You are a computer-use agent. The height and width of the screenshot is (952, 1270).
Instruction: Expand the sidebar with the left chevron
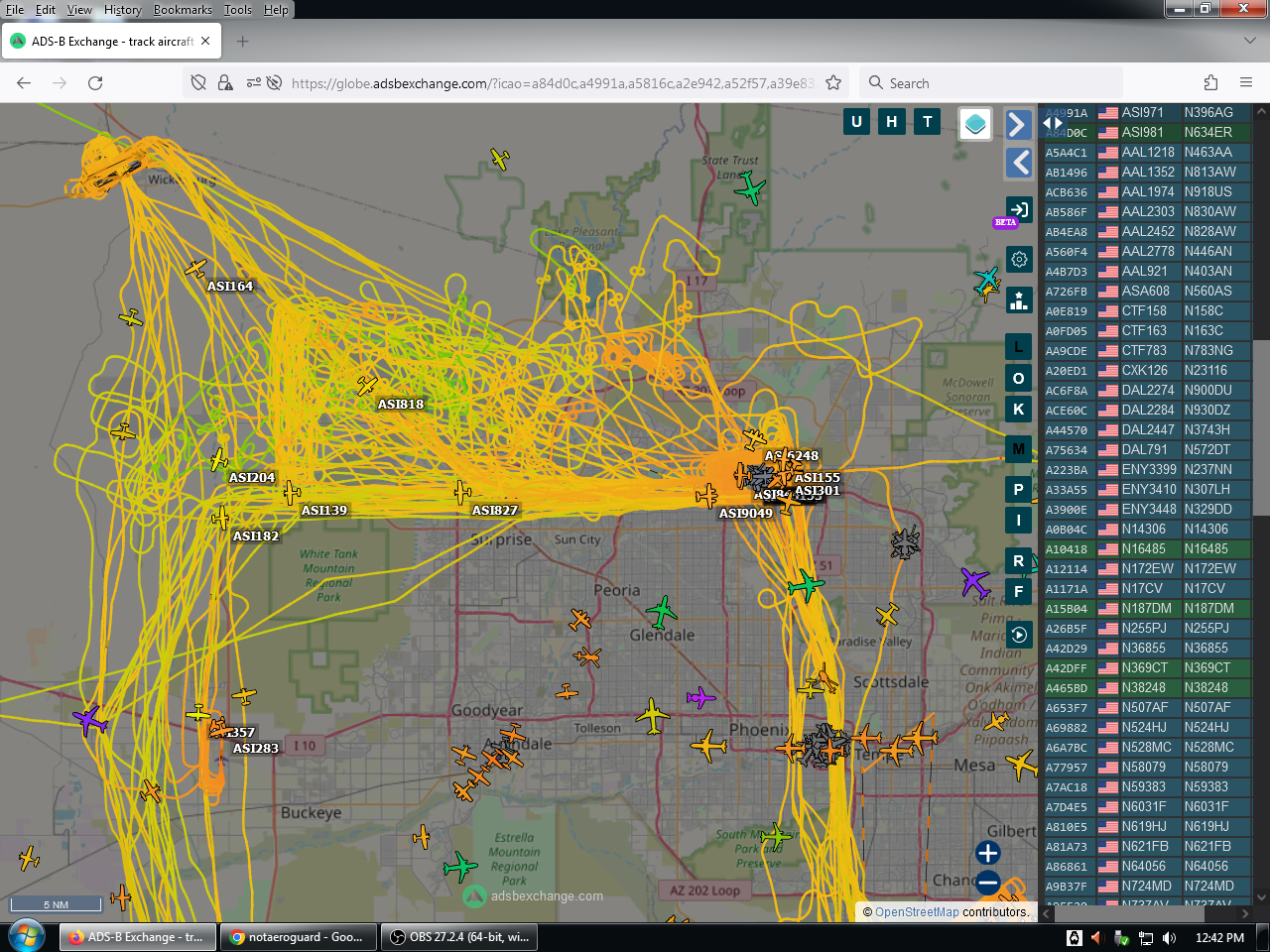click(1018, 163)
